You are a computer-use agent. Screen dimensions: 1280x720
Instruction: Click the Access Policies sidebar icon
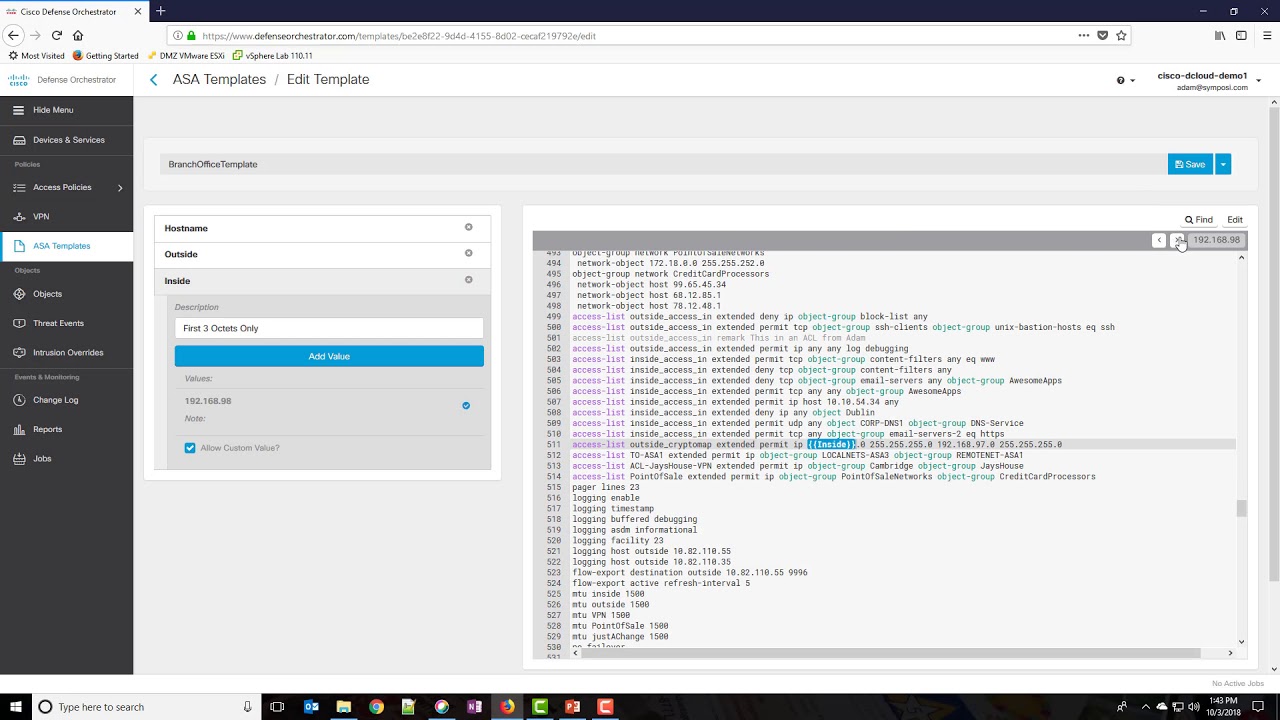click(18, 187)
